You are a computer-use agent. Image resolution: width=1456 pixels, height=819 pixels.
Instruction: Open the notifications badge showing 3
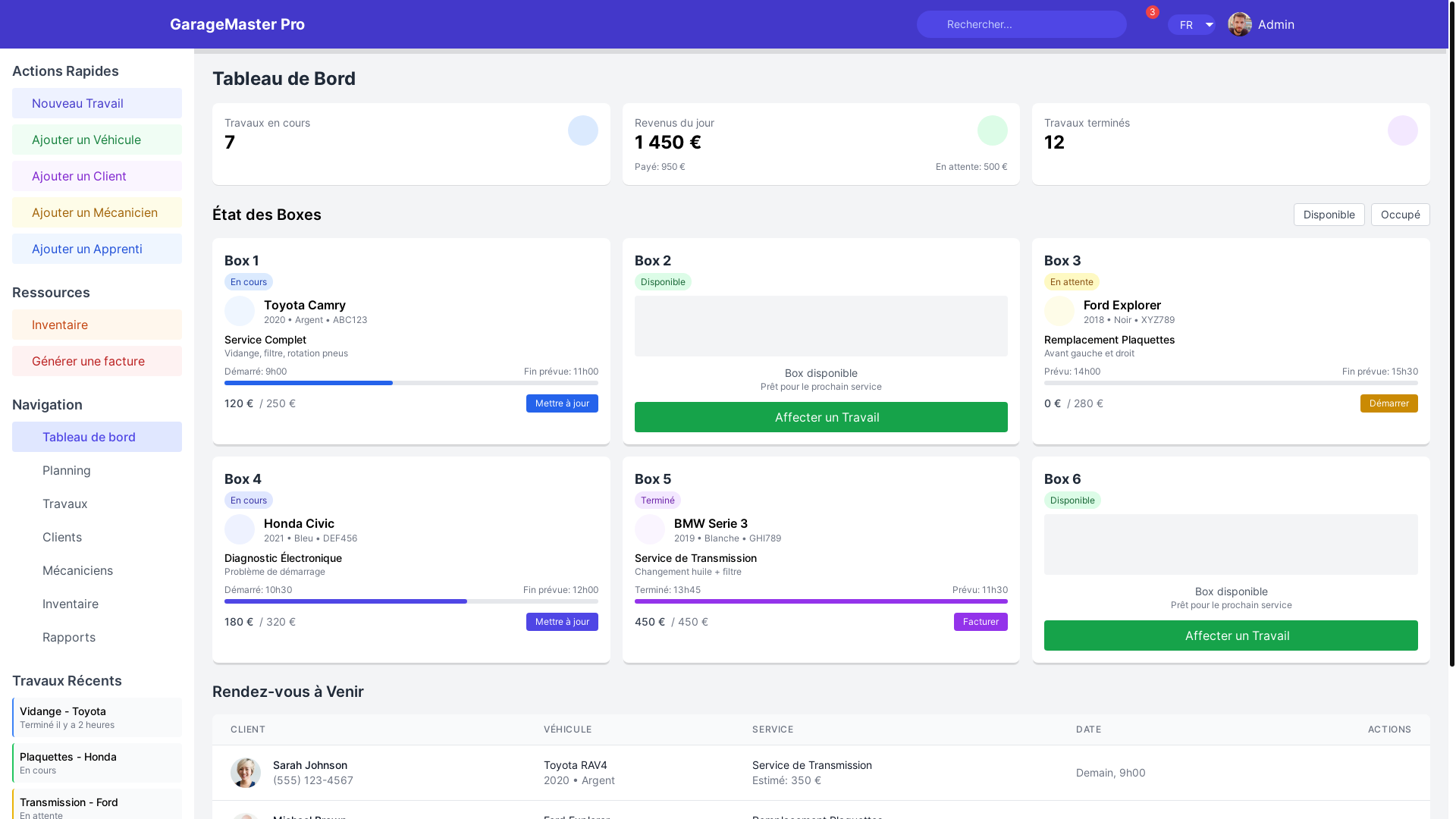[x=1152, y=13]
